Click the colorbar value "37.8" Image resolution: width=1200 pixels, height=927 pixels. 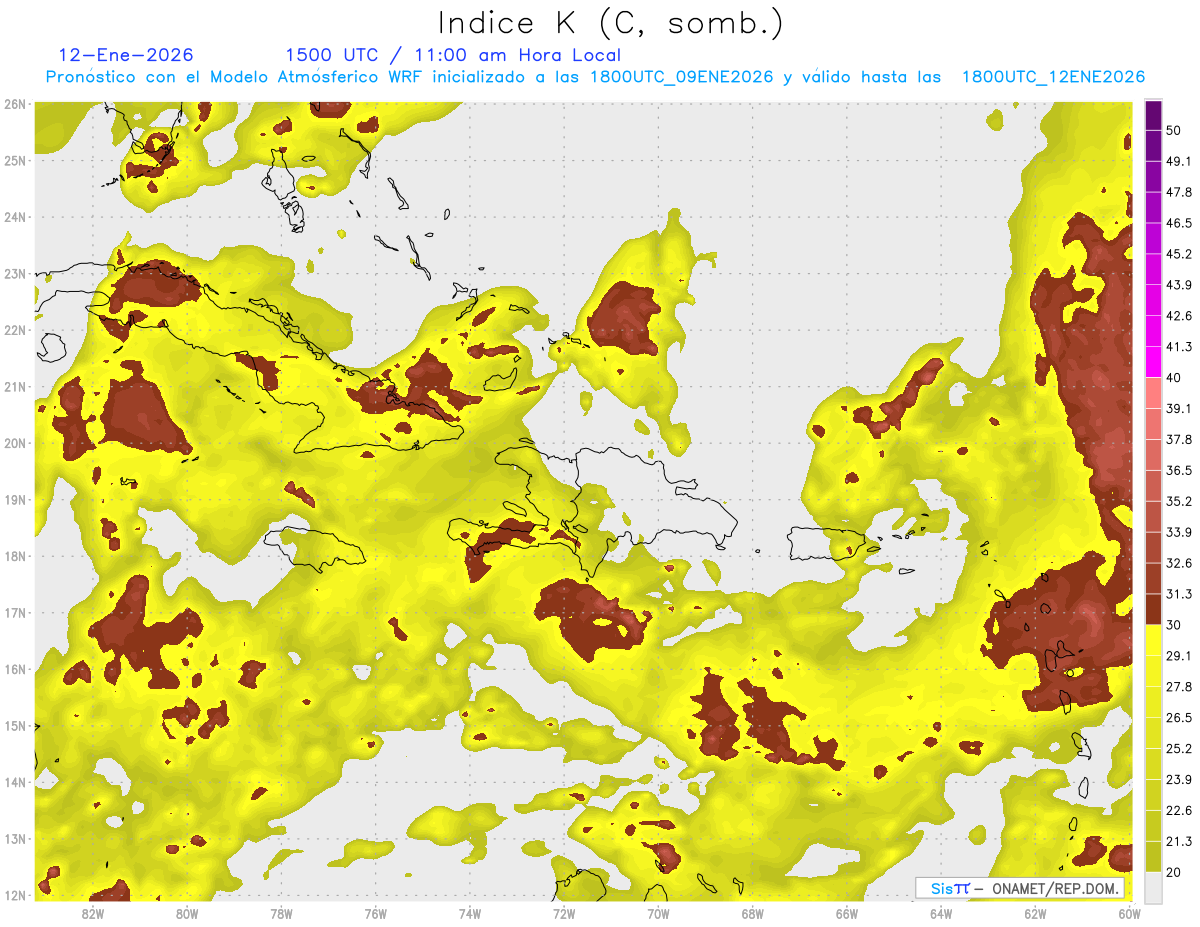click(x=1178, y=440)
